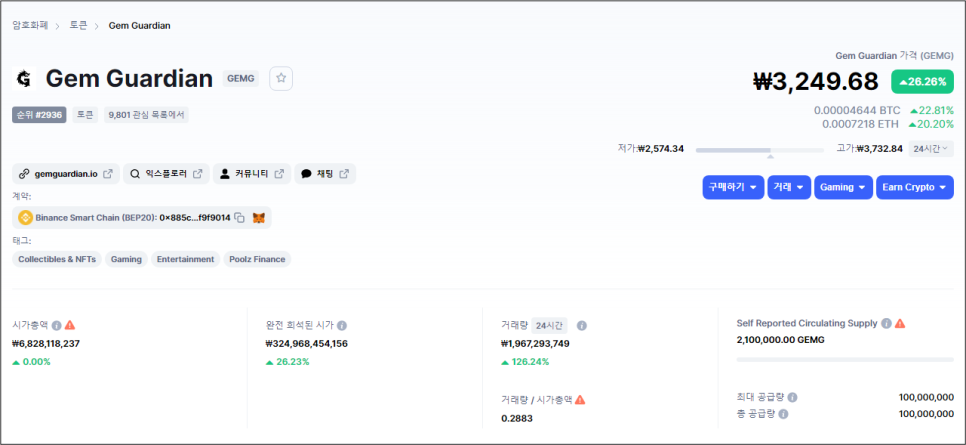Click info icon beside Self Reported Circulating Supply
The image size is (966, 445).
tap(886, 323)
